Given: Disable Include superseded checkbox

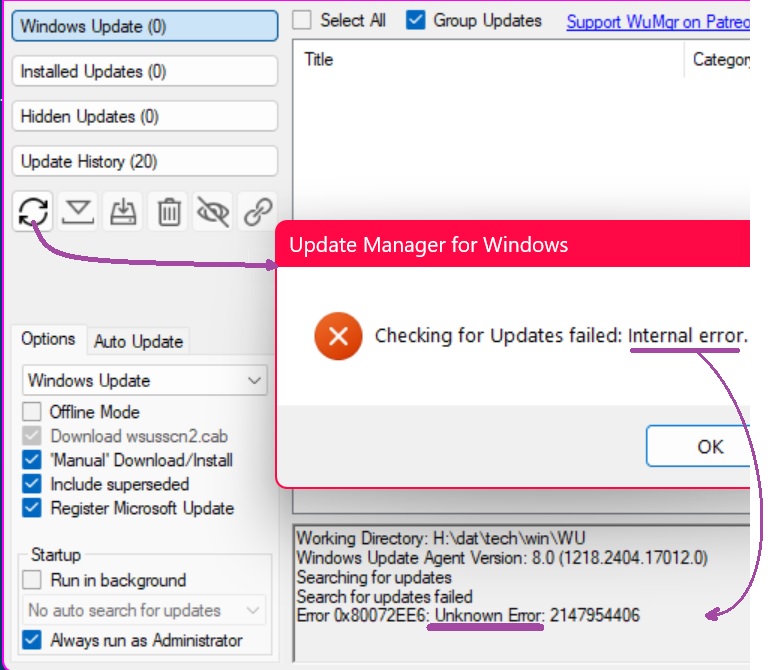Looking at the screenshot, I should [33, 484].
